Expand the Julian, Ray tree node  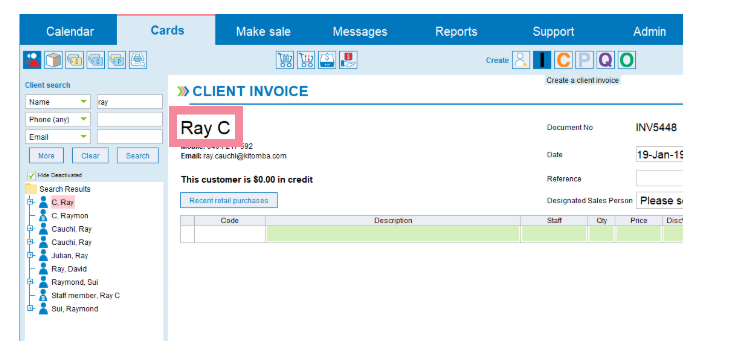[x=30, y=255]
